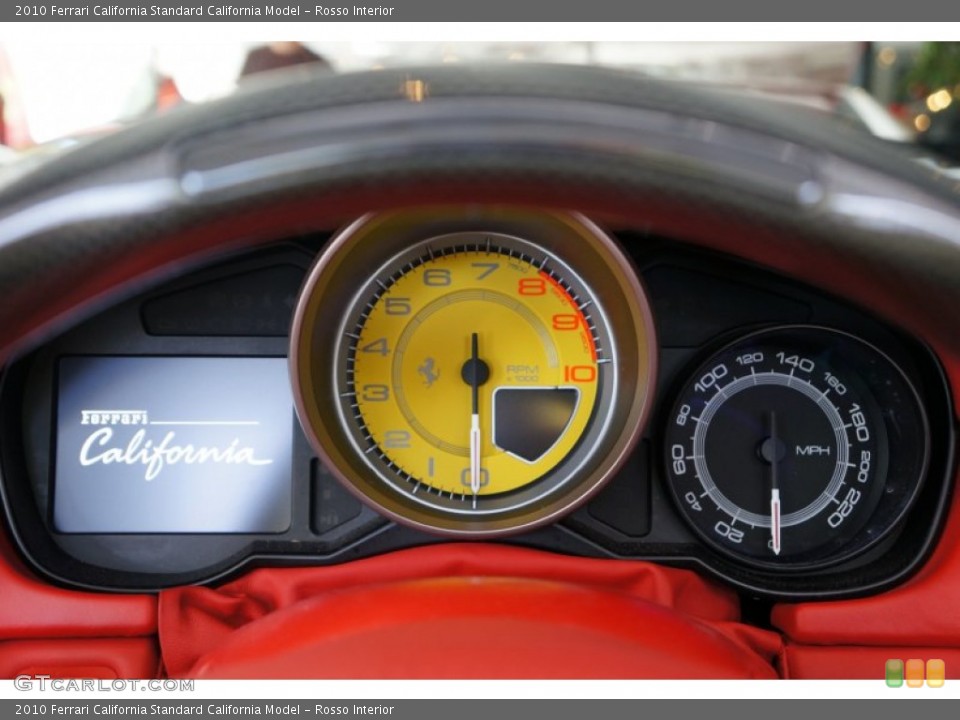Click the dark trip display window in the tachometer
Image resolution: width=960 pixels, height=720 pixels.
tap(534, 423)
